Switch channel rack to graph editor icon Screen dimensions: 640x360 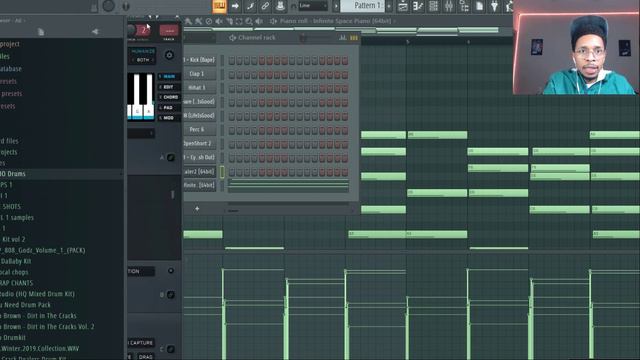[343, 38]
